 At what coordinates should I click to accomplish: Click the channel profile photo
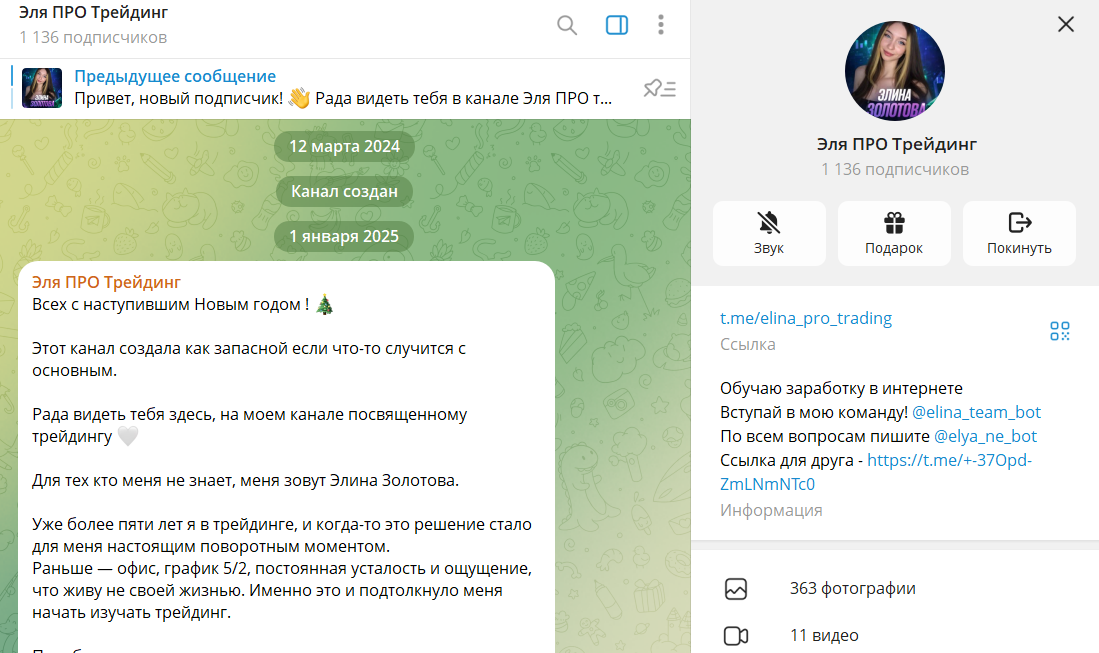tap(894, 70)
